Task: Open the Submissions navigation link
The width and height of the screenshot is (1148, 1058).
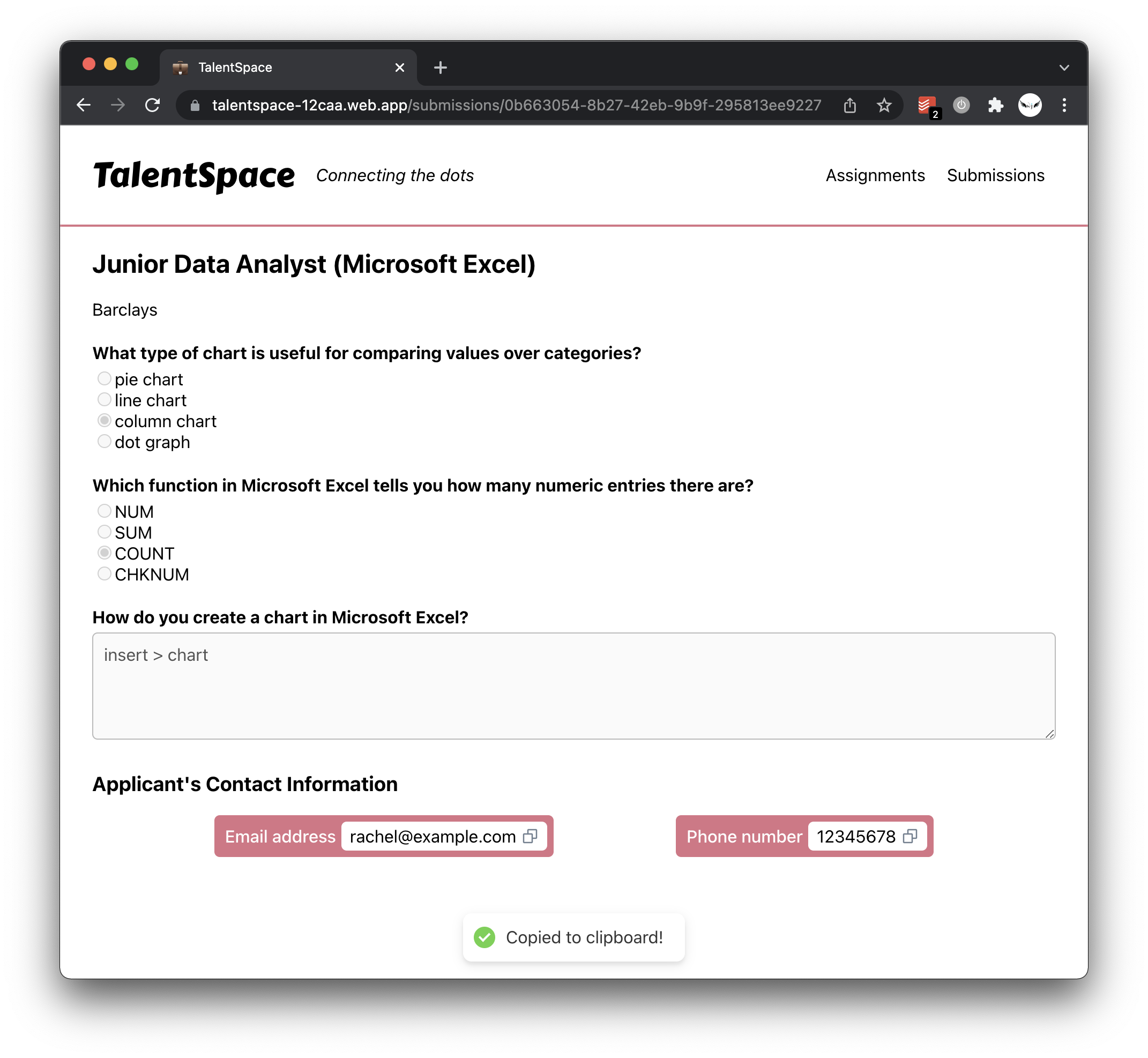Action: [x=995, y=175]
